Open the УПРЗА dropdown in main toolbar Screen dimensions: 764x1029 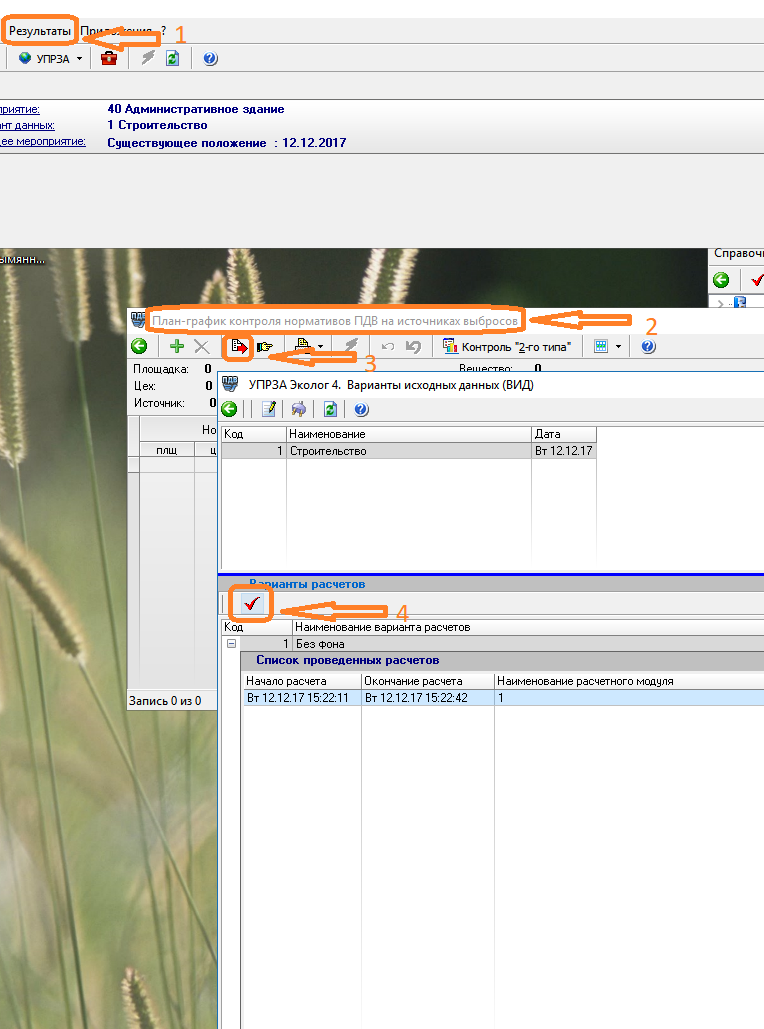[x=51, y=59]
